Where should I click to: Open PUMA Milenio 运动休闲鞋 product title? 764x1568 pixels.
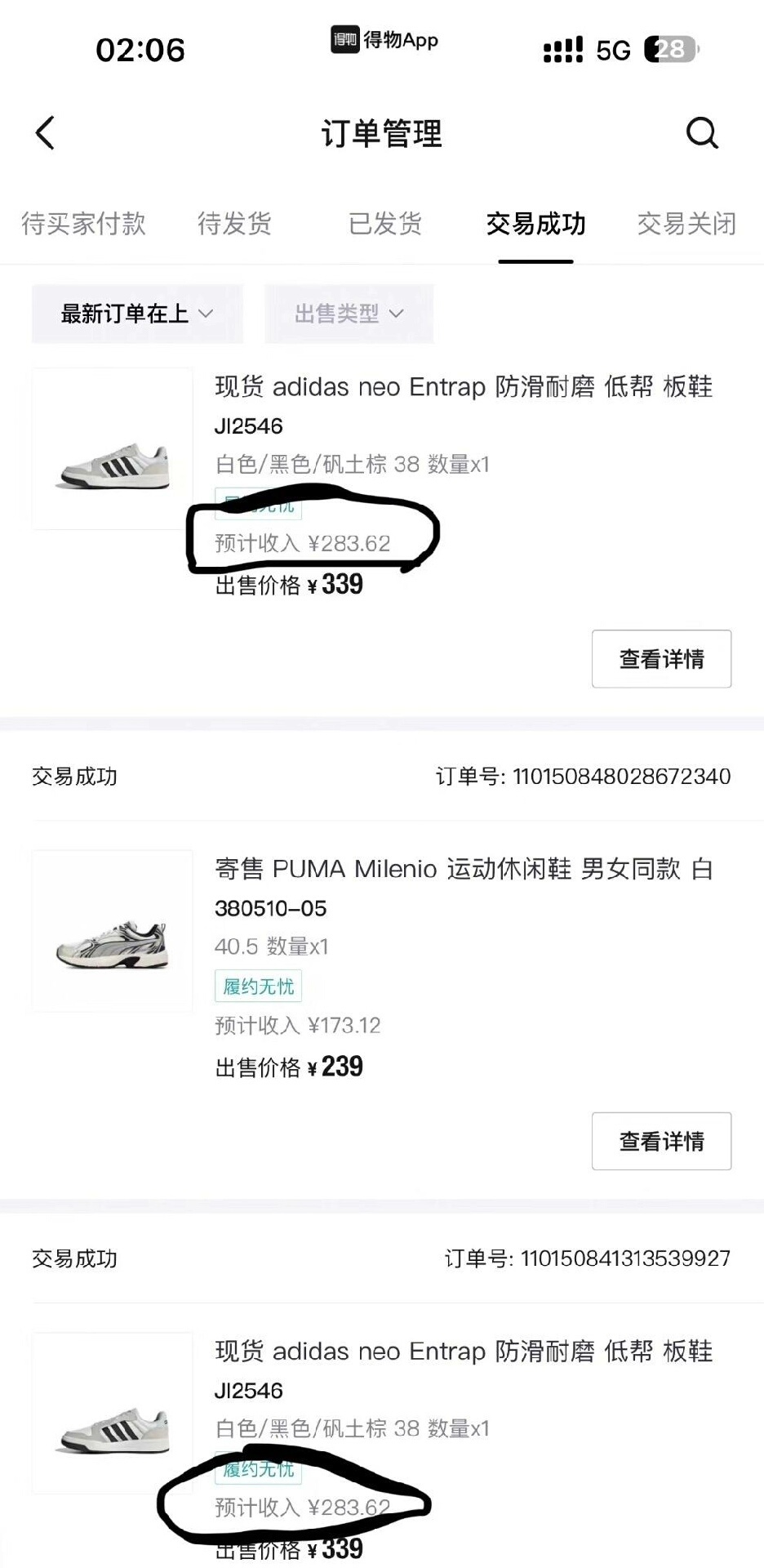[464, 869]
